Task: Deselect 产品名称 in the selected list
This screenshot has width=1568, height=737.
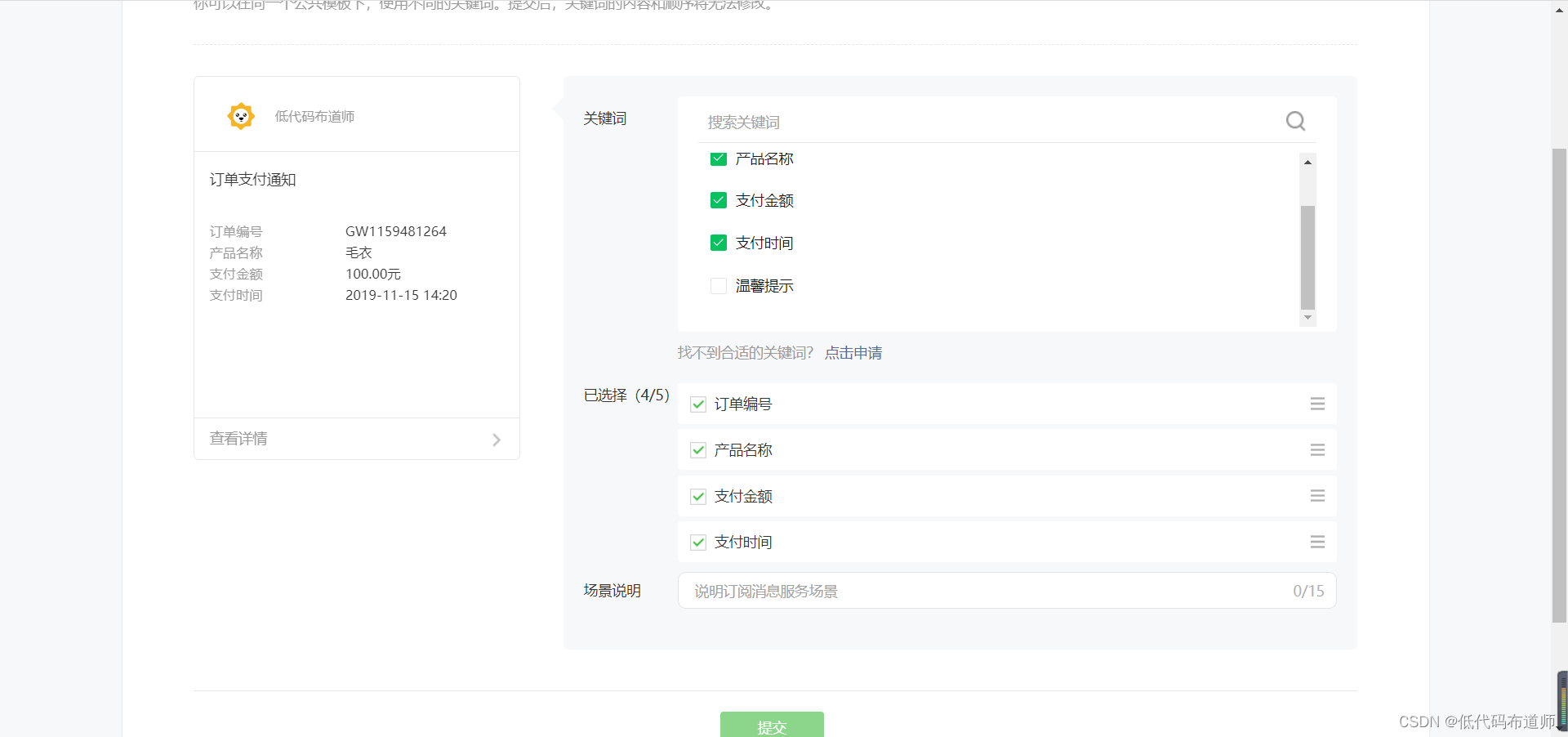Action: pos(698,450)
